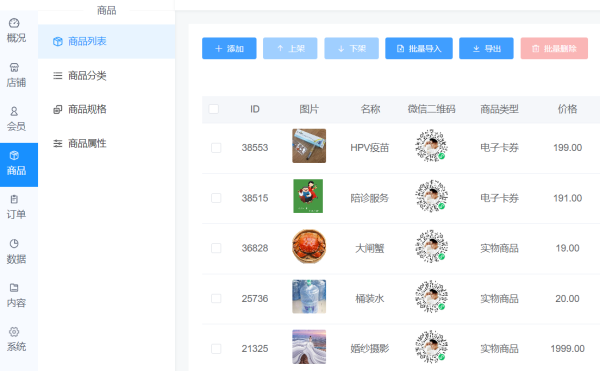Open the 陪诊服务 product thumbnail
Screen dimensions: 600x371
[x=308, y=196]
